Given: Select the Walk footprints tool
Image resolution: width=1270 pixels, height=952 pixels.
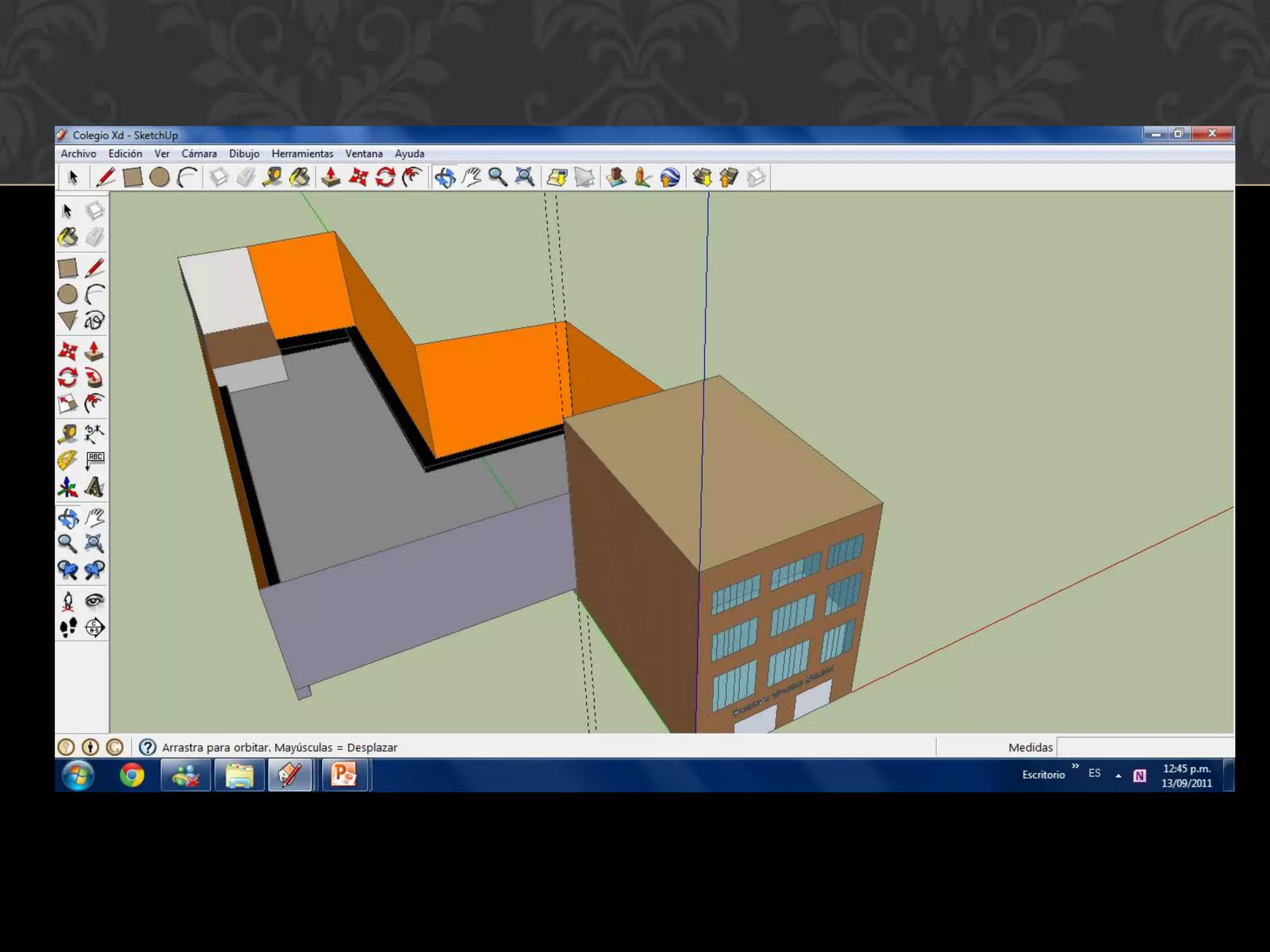Looking at the screenshot, I should (68, 628).
